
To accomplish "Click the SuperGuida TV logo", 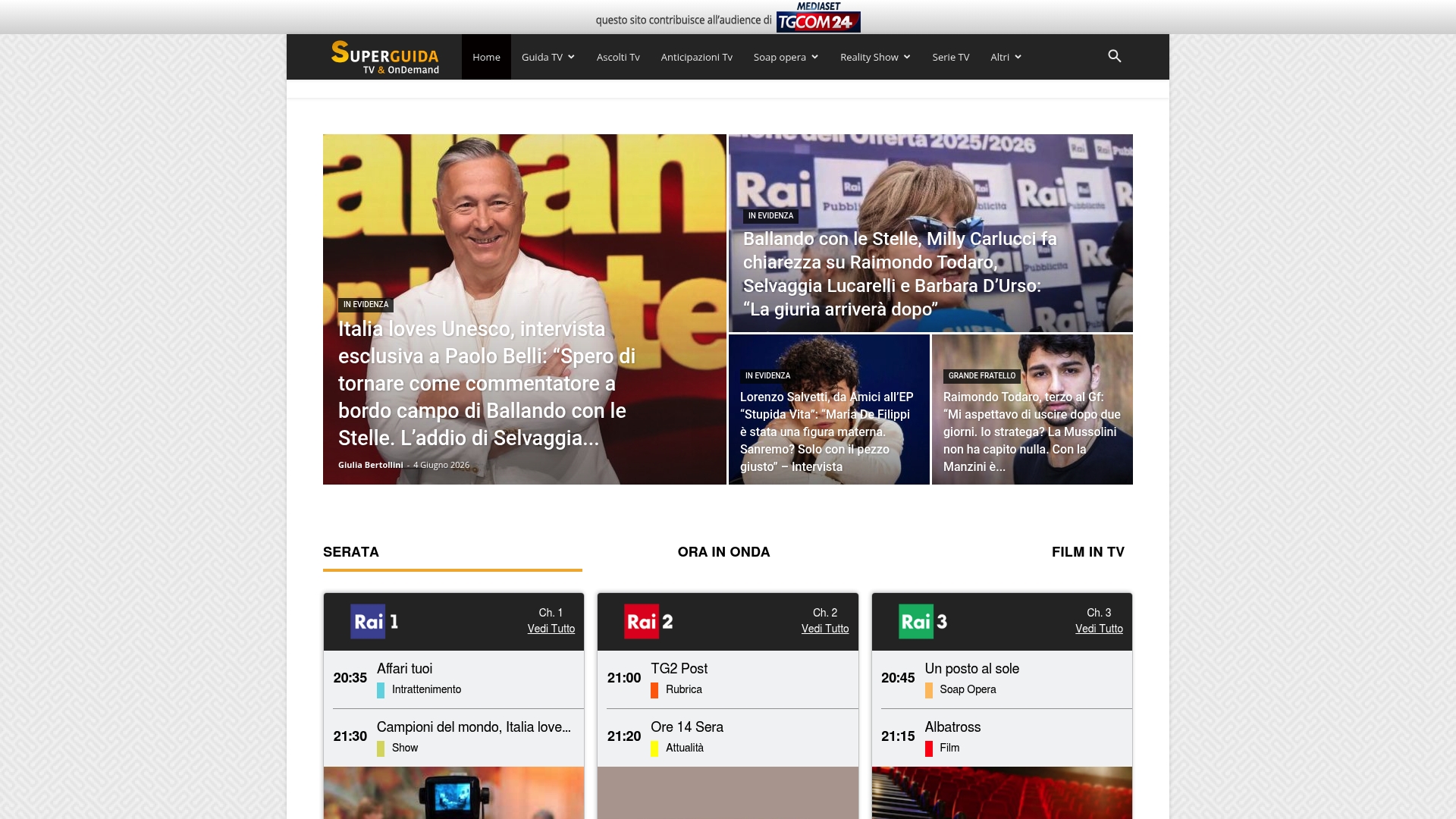I will tap(385, 57).
